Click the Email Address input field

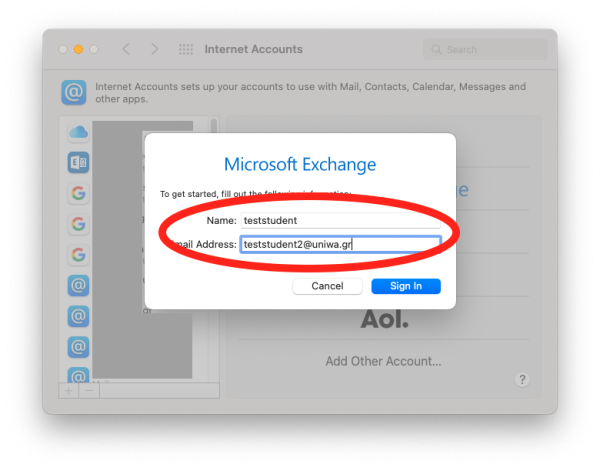[340, 244]
